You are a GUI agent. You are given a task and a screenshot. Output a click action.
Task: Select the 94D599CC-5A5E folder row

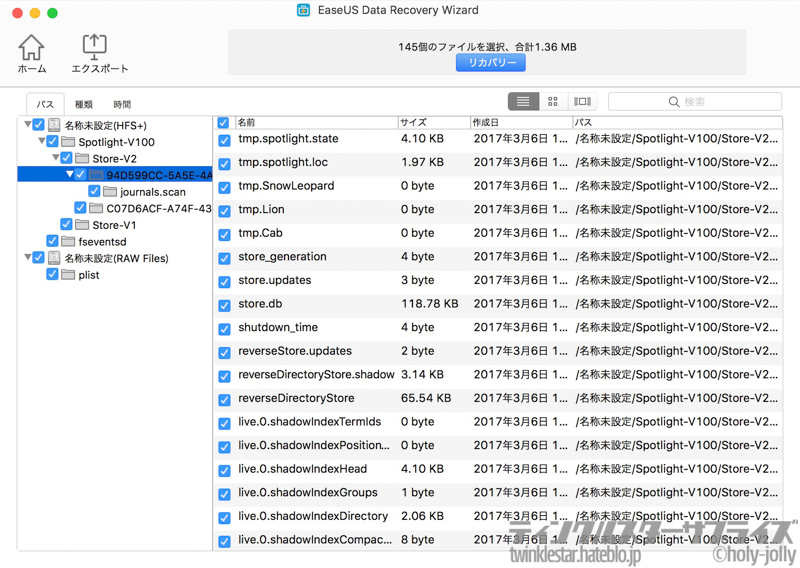pyautogui.click(x=115, y=175)
